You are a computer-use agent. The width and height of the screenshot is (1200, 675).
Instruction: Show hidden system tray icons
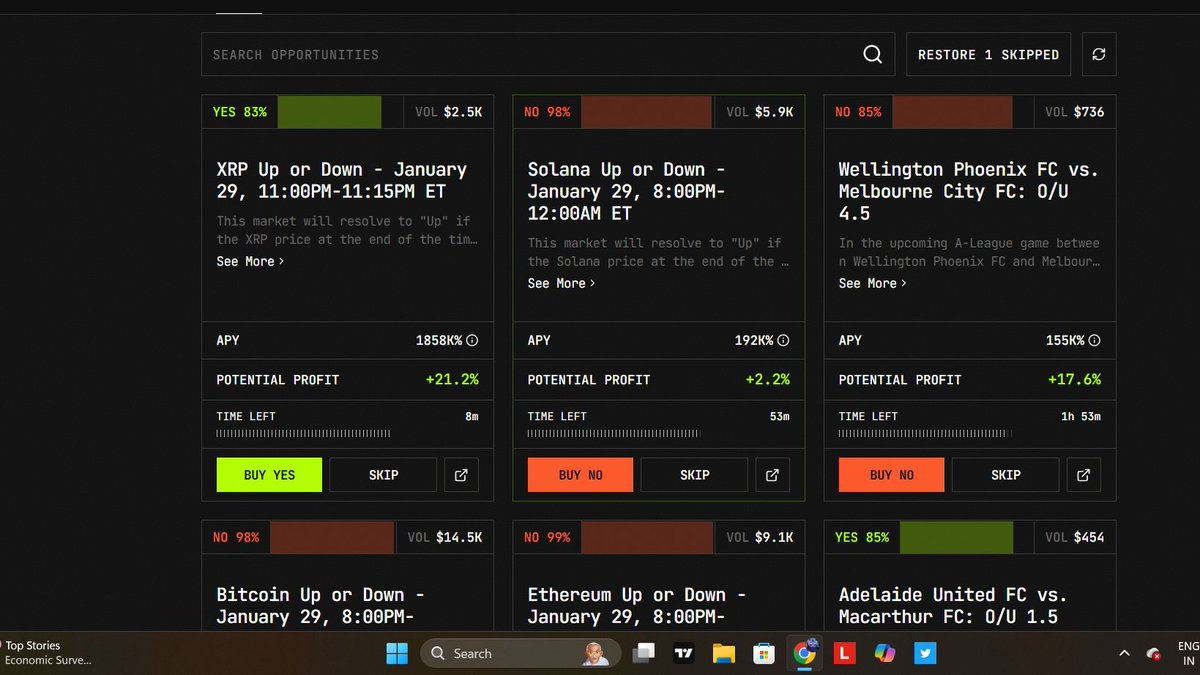[x=1124, y=653]
